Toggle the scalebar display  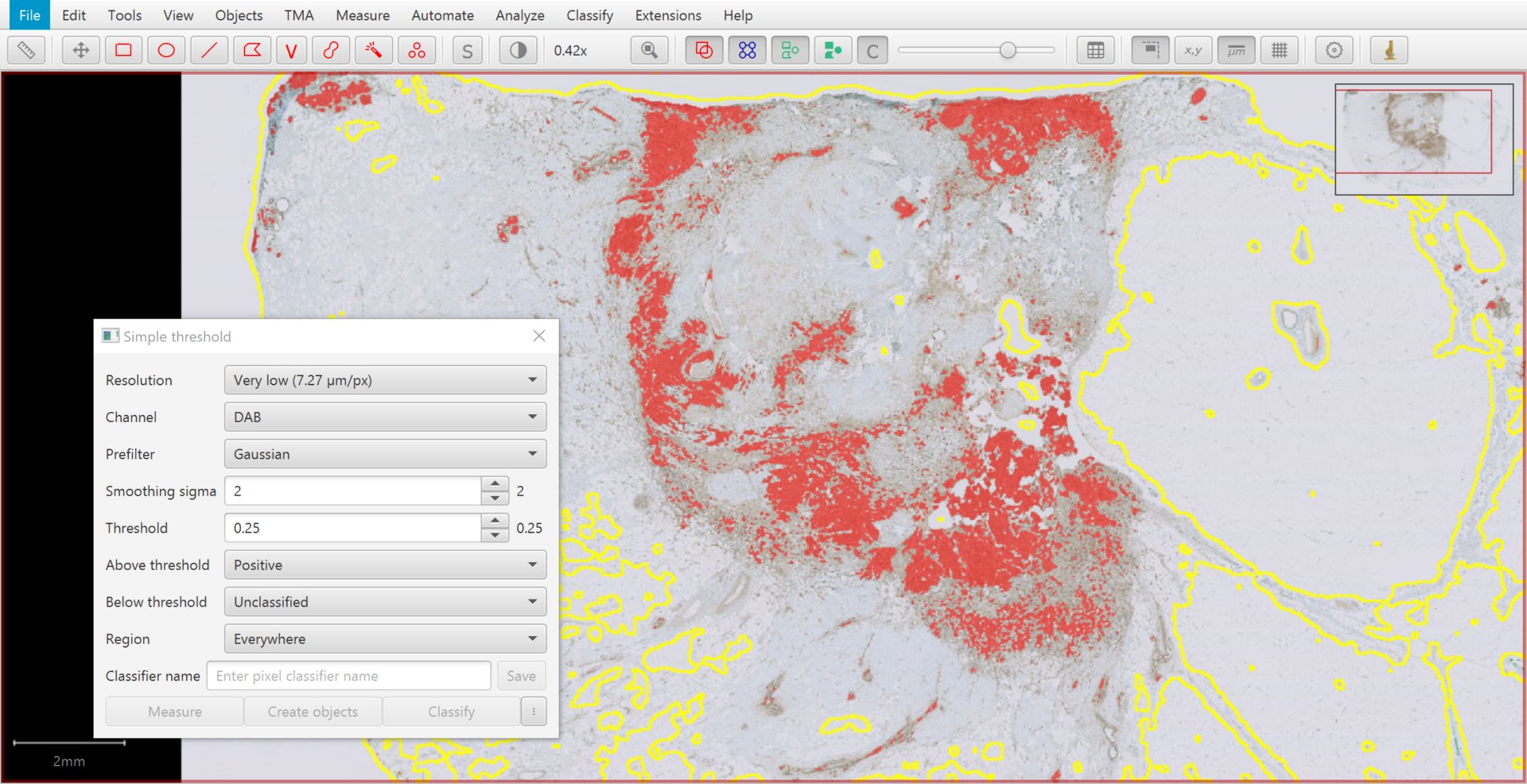[1236, 50]
